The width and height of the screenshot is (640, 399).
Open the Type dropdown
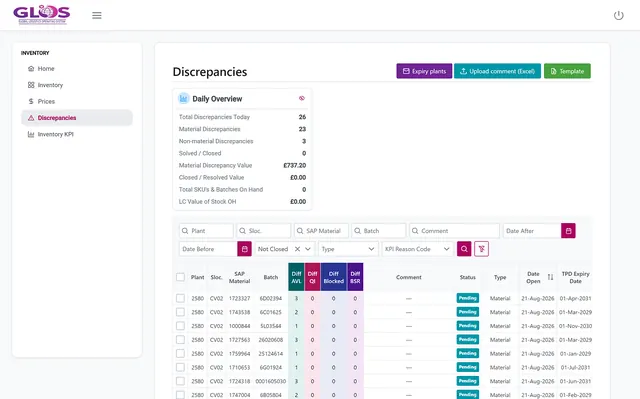coord(348,249)
